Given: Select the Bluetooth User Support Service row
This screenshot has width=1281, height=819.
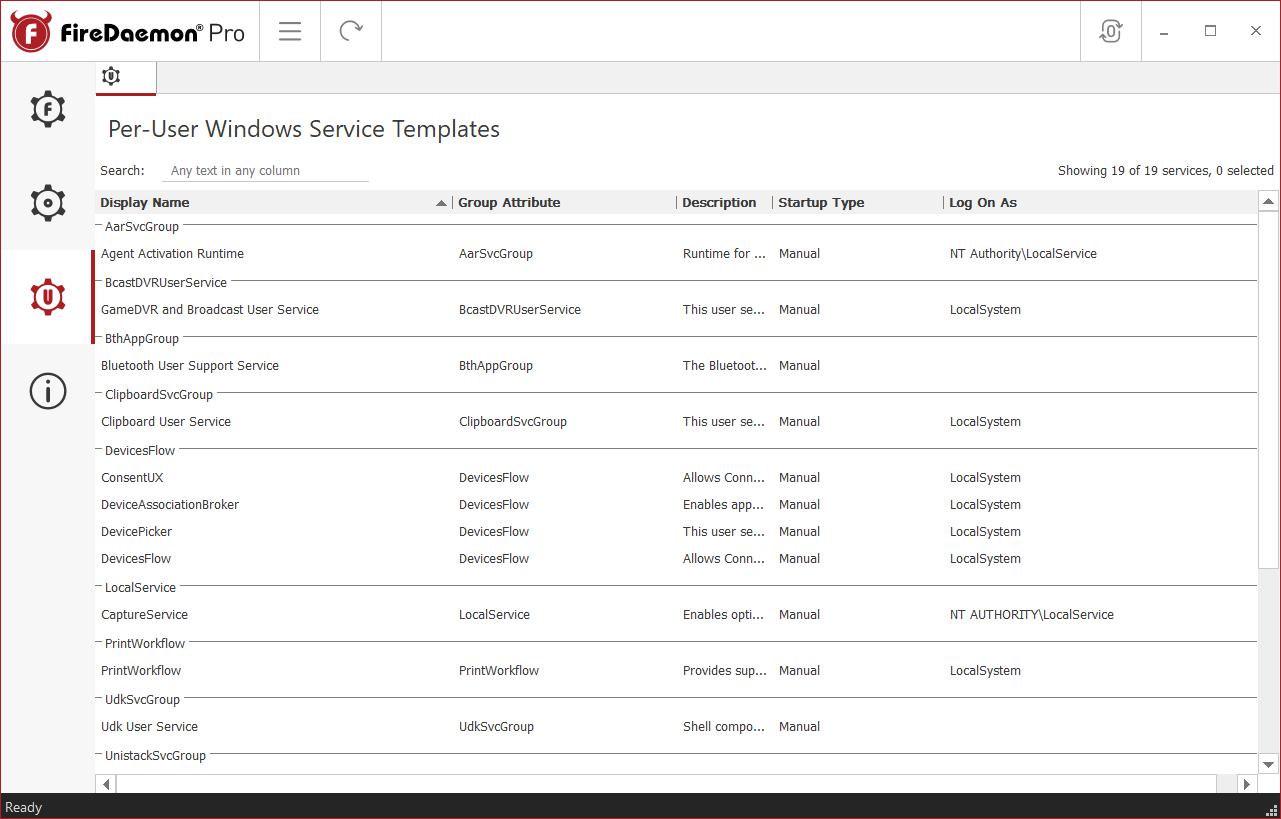Looking at the screenshot, I should [676, 366].
